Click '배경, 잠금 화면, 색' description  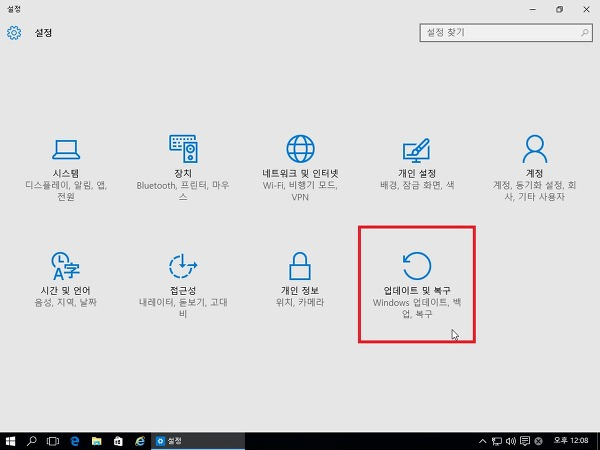417,185
